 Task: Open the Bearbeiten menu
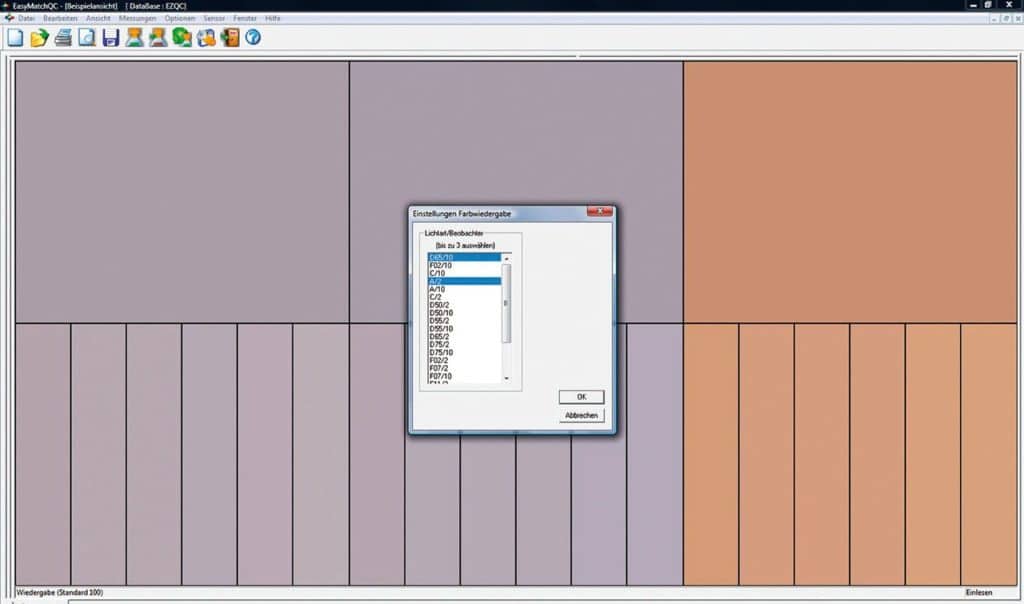[60, 18]
